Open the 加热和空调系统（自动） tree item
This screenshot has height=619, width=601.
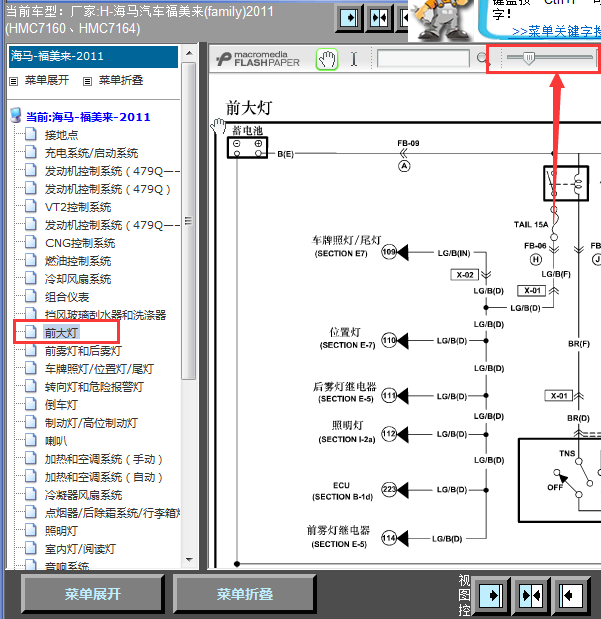click(x=103, y=477)
